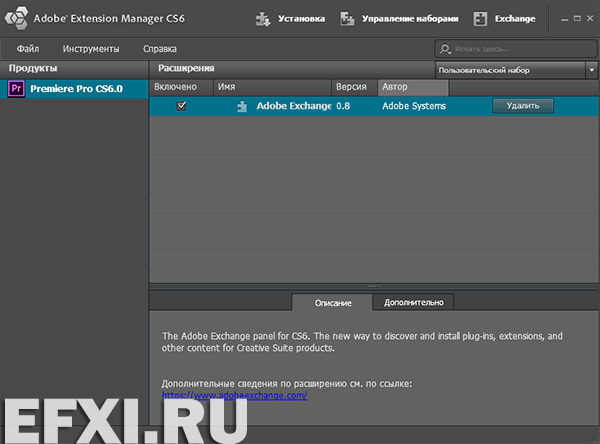Image resolution: width=600 pixels, height=444 pixels.
Task: Sort by the Версия column header
Action: pos(354,87)
